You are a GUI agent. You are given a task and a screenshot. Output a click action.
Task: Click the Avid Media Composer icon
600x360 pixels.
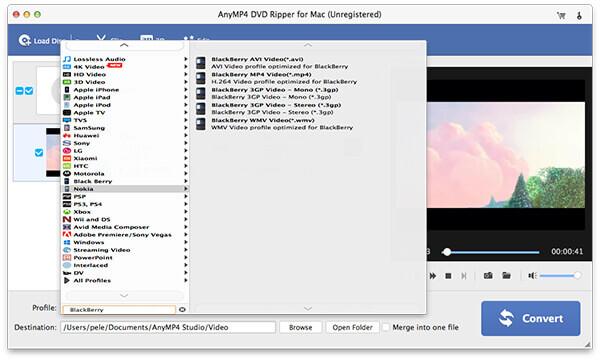click(x=67, y=227)
